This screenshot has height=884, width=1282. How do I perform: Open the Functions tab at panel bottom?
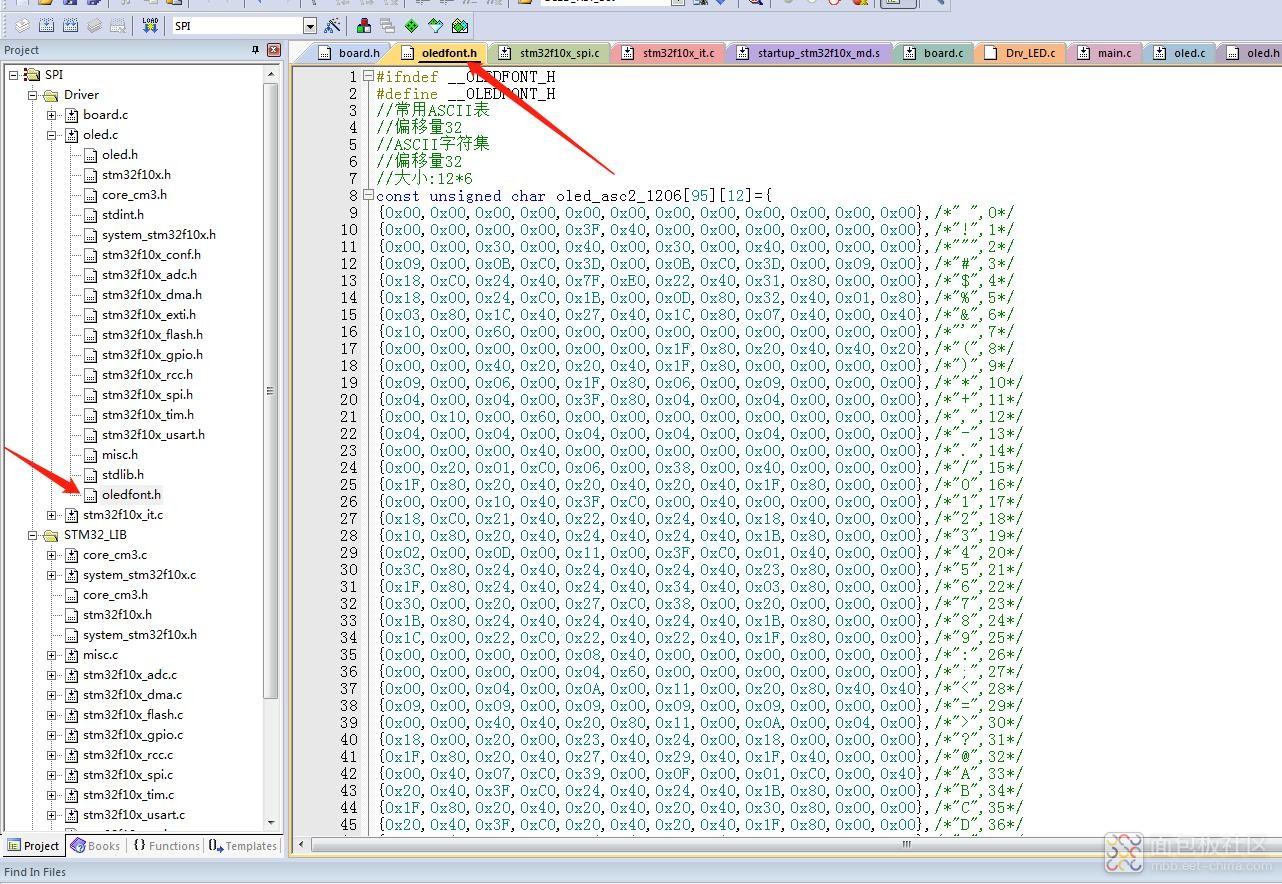click(166, 846)
